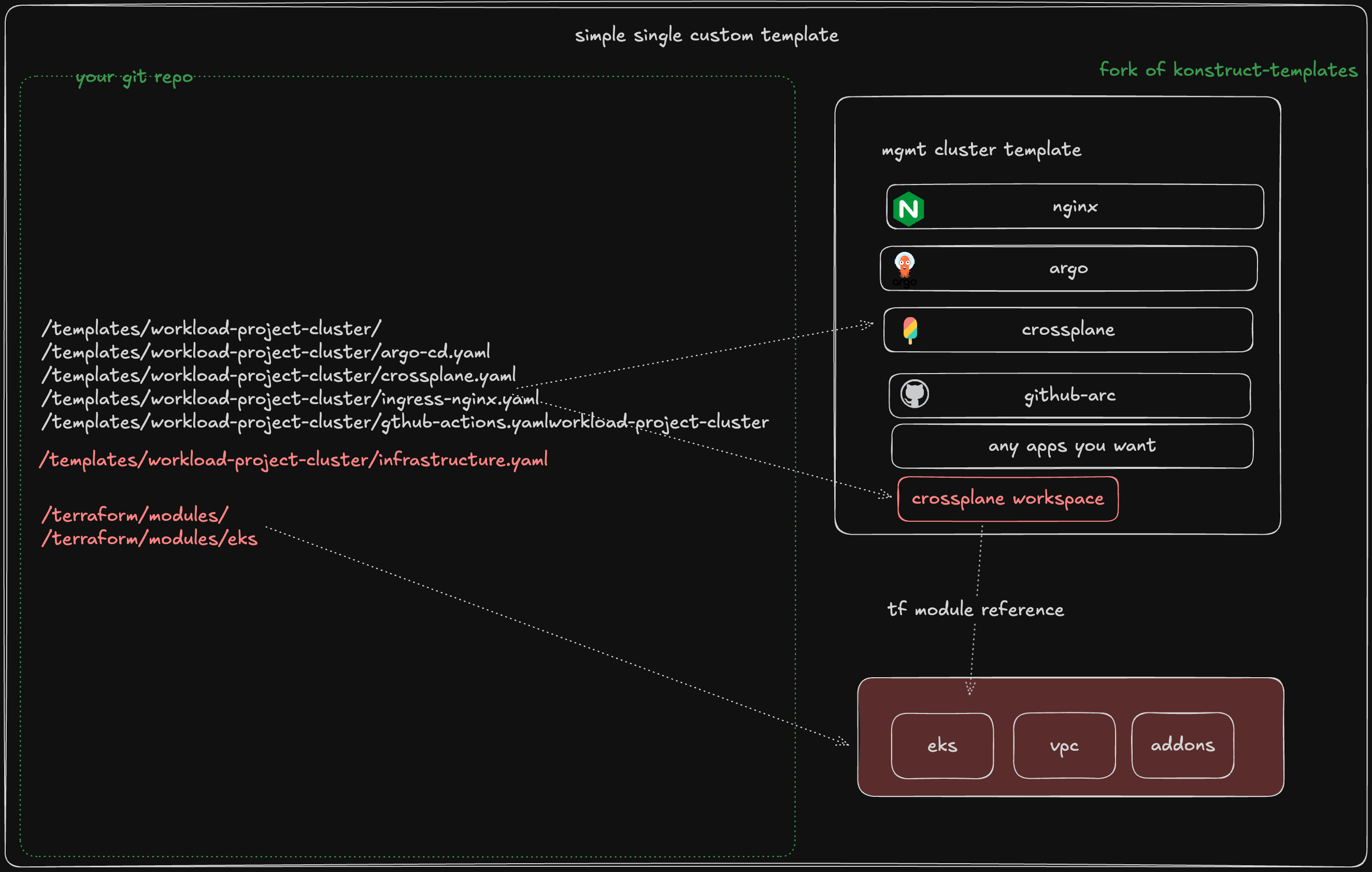The width and height of the screenshot is (1372, 872).
Task: Click the 'fork of konstruct-templates' label
Action: [x=1228, y=70]
